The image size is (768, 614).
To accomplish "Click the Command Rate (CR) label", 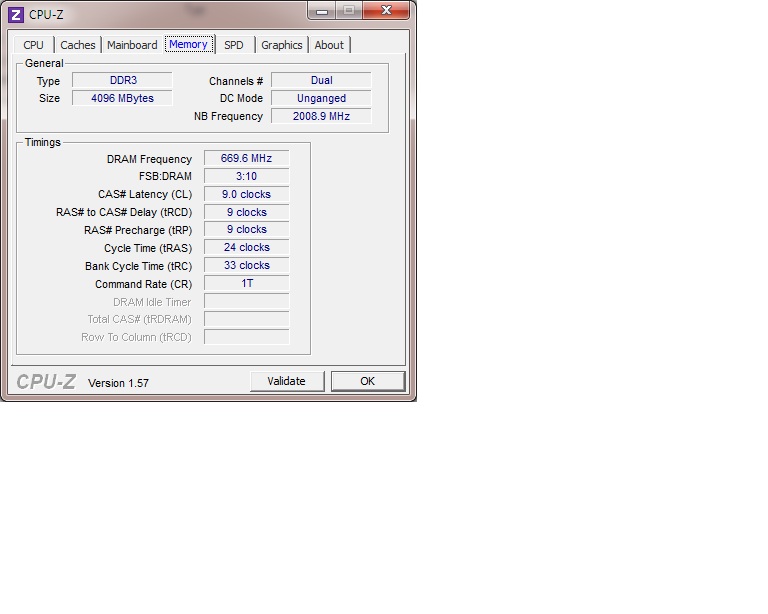I will point(144,284).
